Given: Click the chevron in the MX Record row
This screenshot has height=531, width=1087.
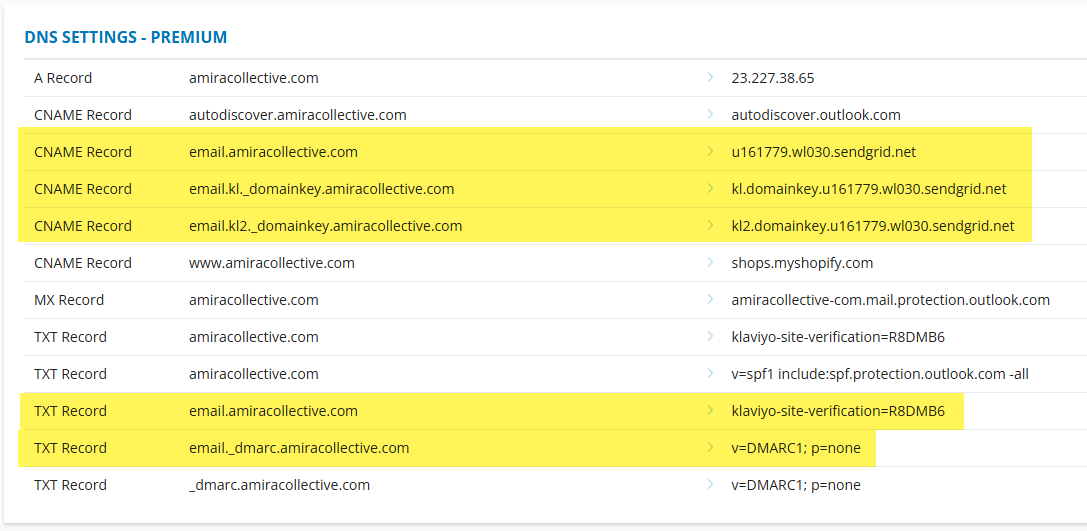Looking at the screenshot, I should 711,299.
